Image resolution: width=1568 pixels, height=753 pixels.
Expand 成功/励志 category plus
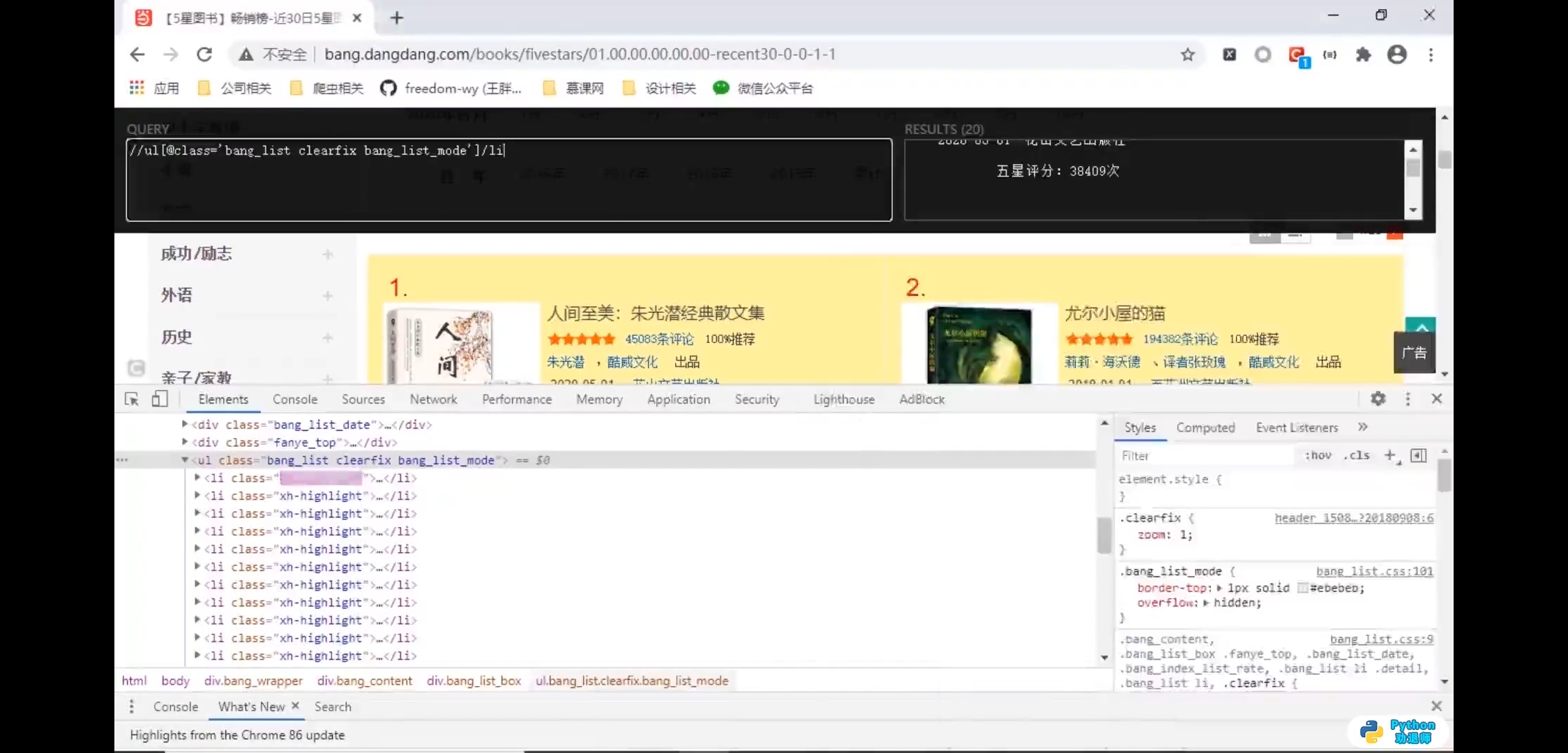coord(328,254)
